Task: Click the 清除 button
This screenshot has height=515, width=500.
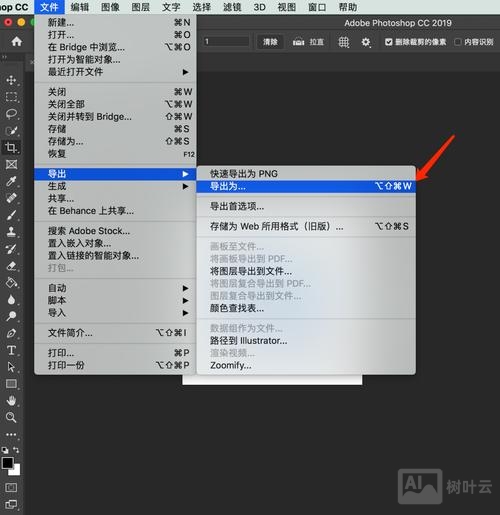Action: 270,42
